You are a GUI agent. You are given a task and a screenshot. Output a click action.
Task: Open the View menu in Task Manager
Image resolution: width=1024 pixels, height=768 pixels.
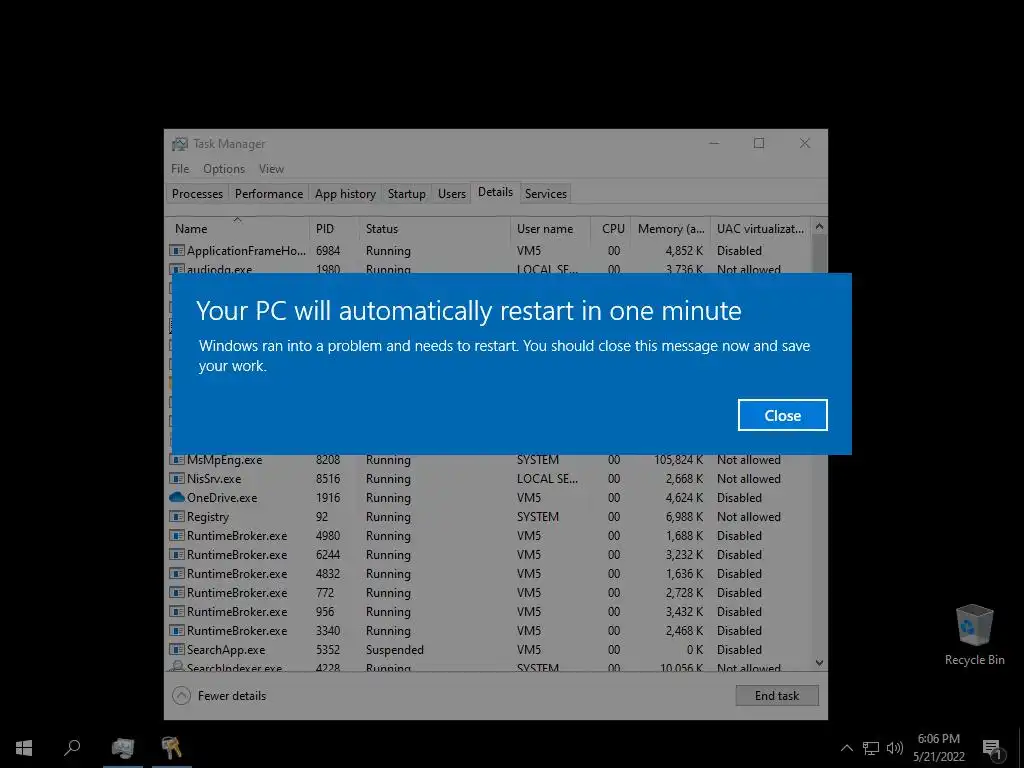pyautogui.click(x=271, y=168)
